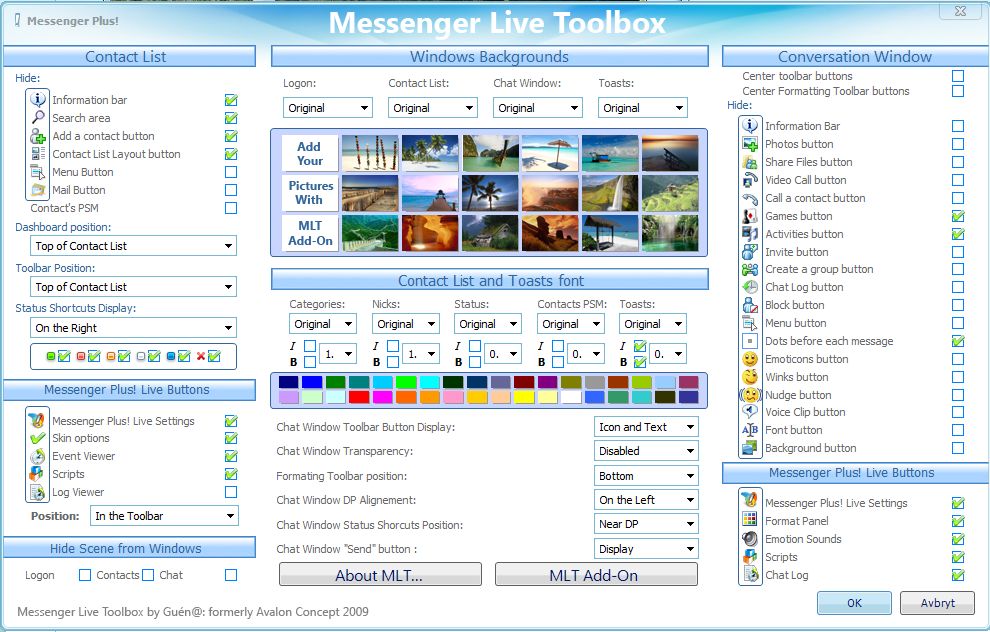Screen dimensions: 990x632
Task: Click the Emotion Sounds speaker icon
Action: coord(750,539)
